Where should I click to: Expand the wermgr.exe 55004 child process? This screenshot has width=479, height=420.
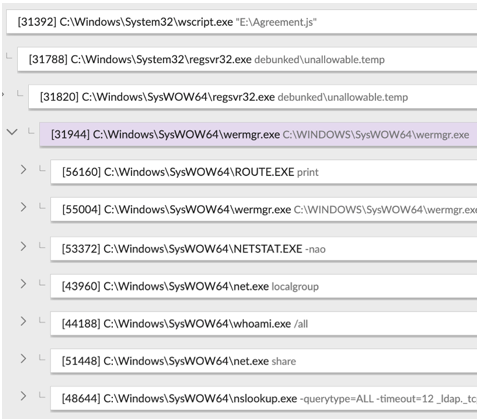[23, 207]
